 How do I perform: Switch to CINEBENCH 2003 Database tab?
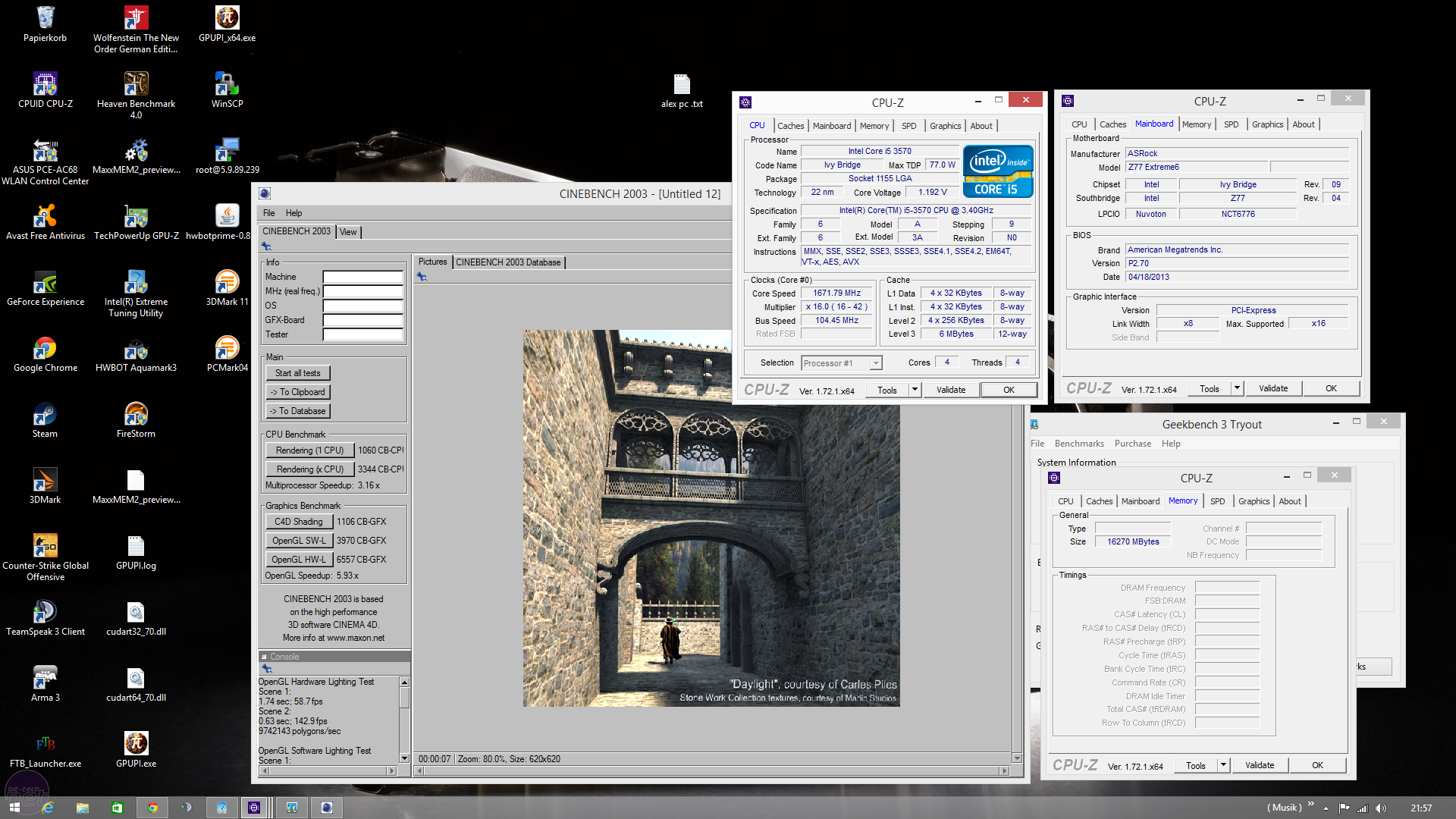[509, 262]
